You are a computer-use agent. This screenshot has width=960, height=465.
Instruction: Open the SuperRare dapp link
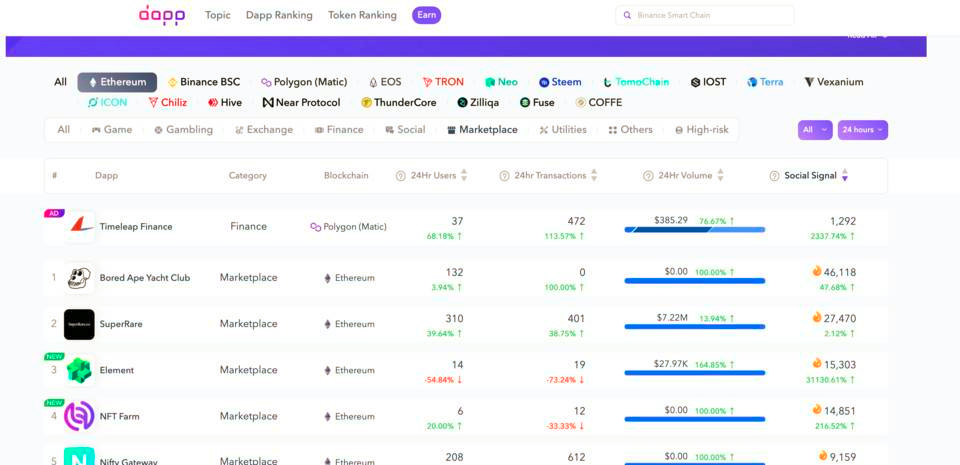click(x=121, y=324)
